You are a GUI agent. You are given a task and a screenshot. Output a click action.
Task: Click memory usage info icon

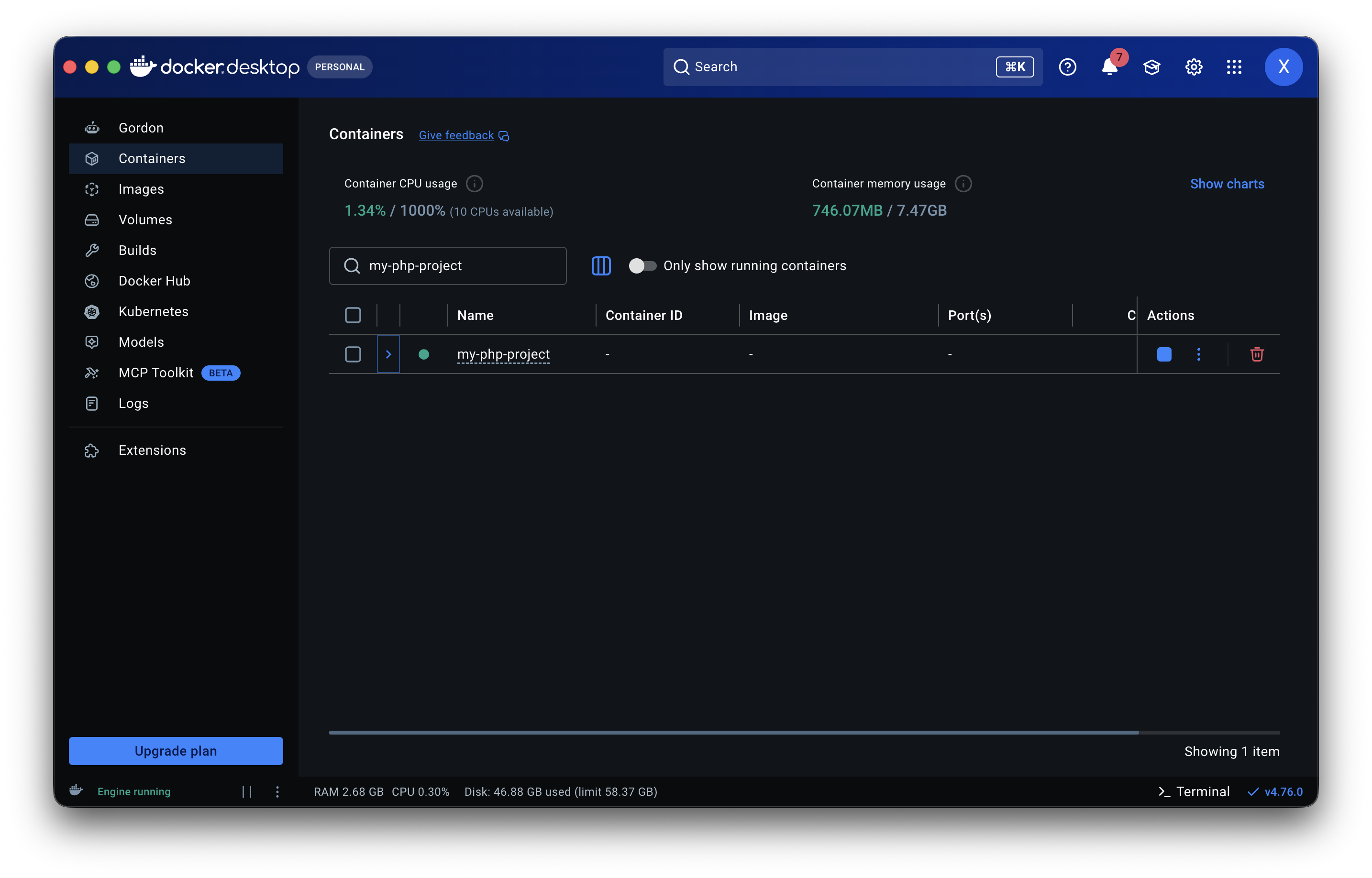pos(963,184)
